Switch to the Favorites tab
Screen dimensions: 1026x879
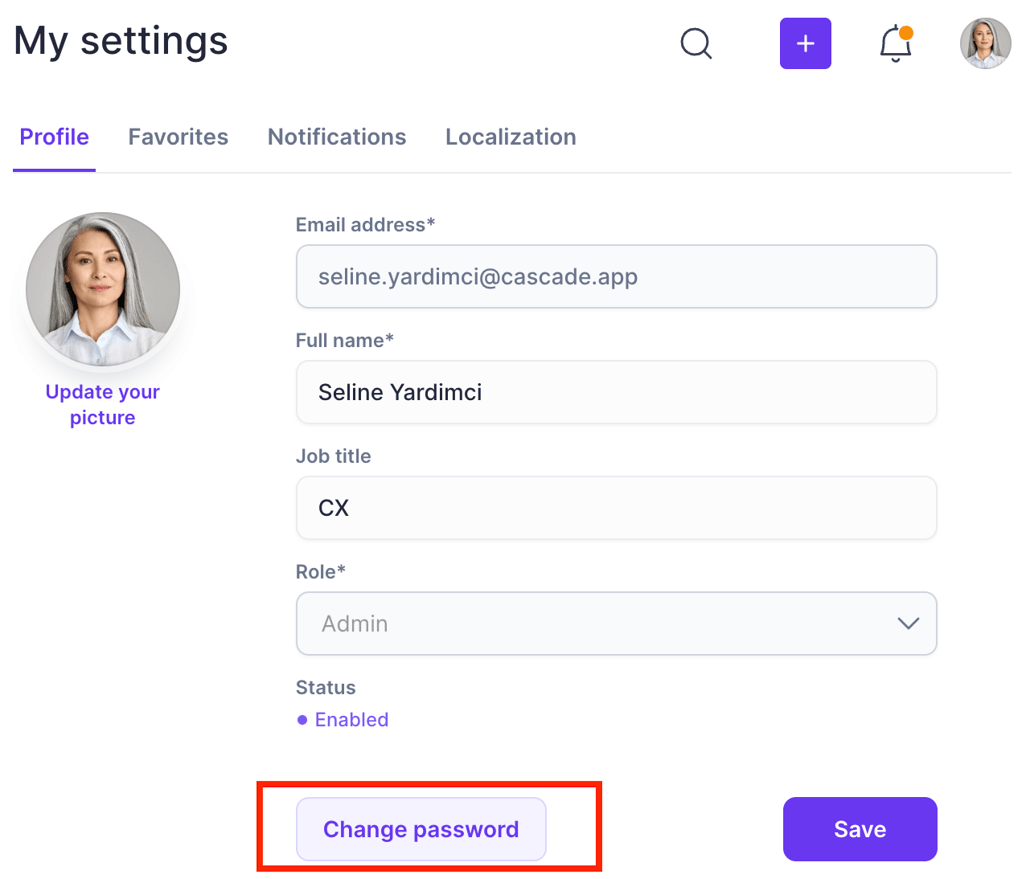point(178,137)
